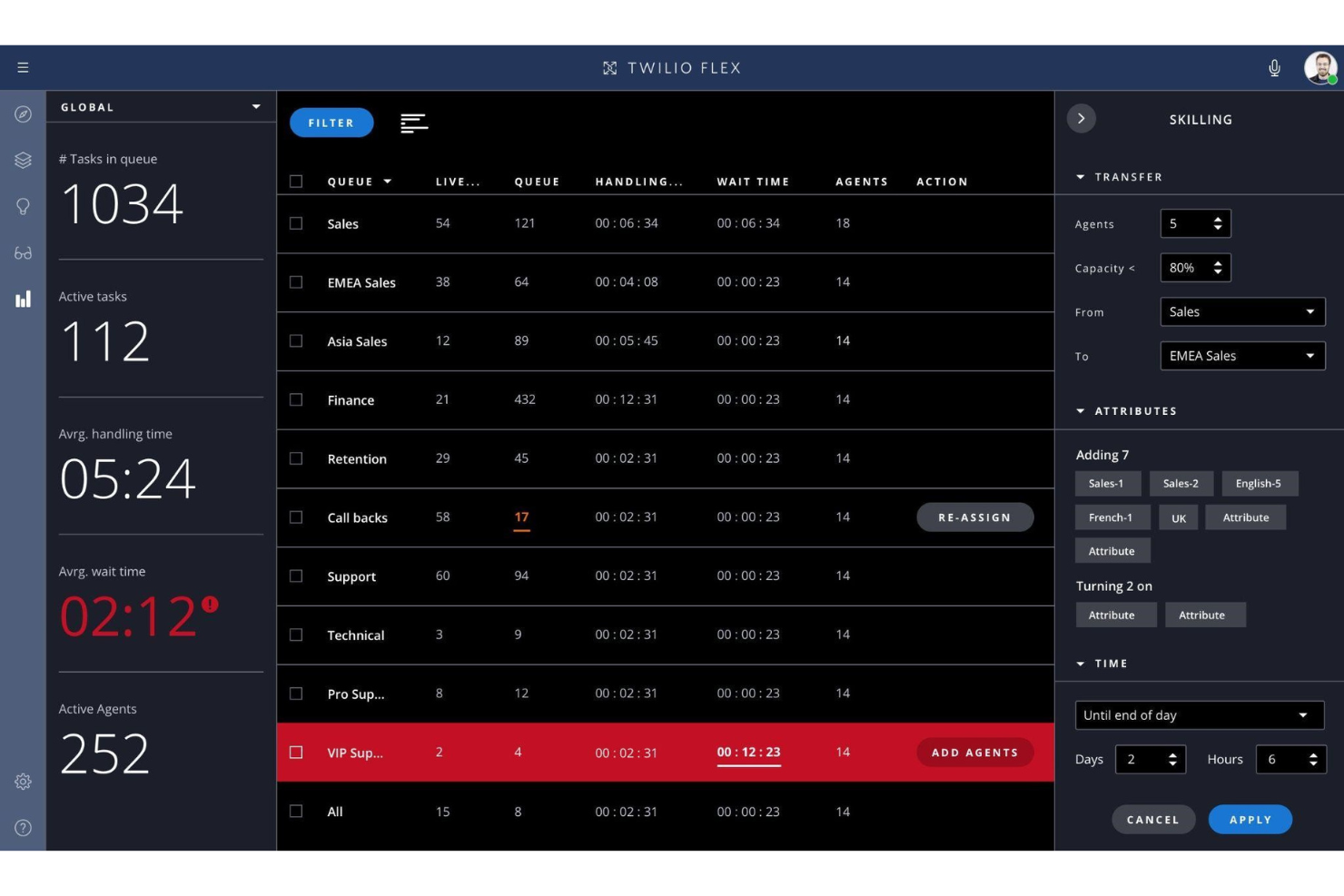Collapse the Transfer section
This screenshot has width=1344, height=896.
[1080, 177]
